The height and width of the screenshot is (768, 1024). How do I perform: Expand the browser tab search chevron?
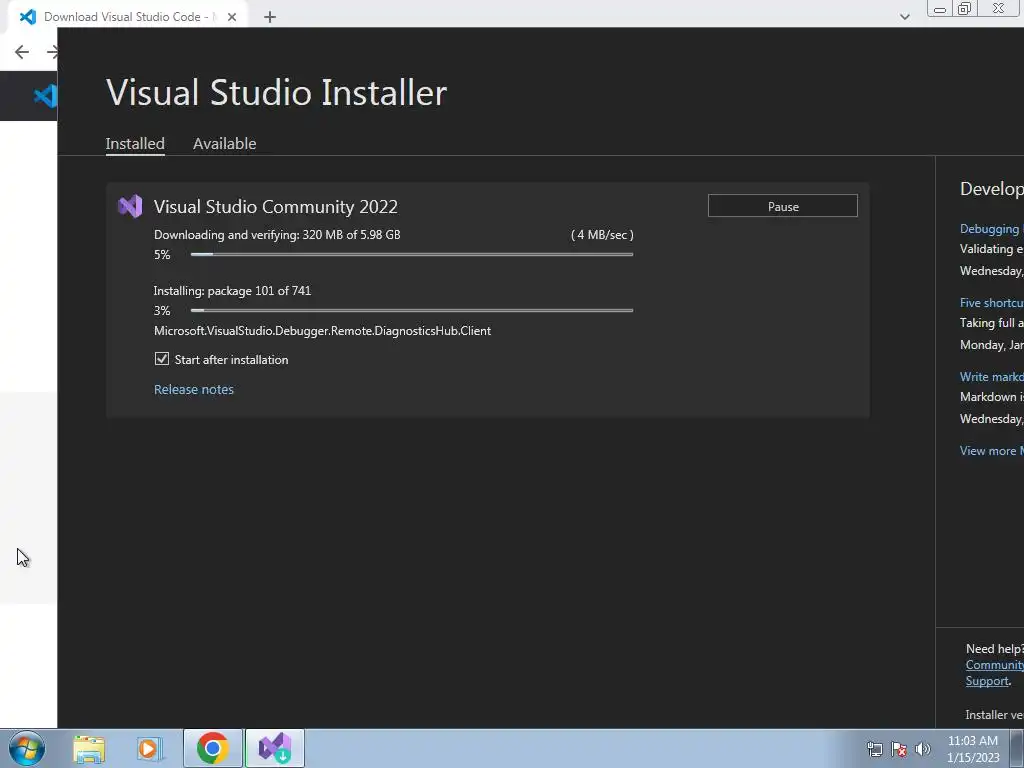[x=904, y=17]
